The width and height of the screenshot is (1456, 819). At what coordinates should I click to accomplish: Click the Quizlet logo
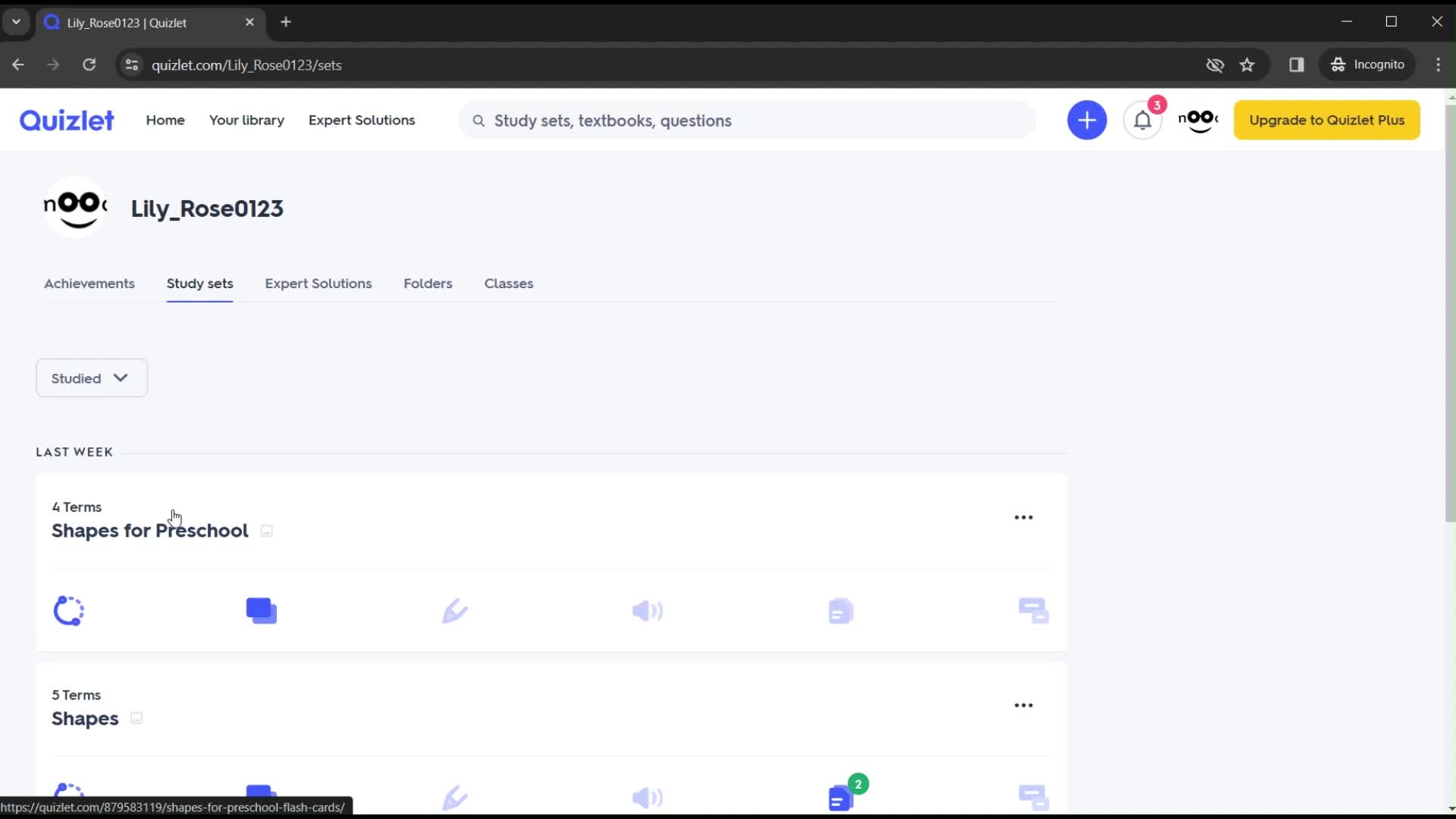[x=67, y=120]
